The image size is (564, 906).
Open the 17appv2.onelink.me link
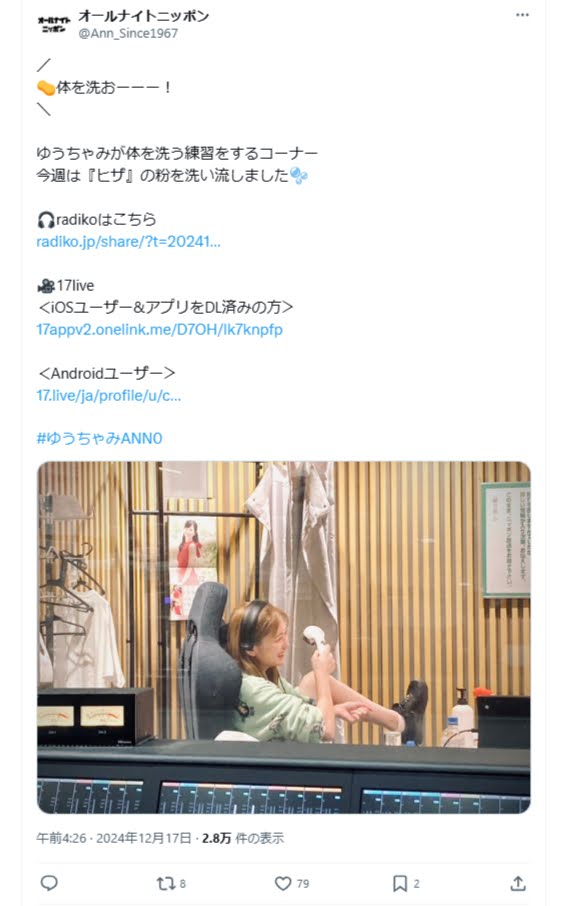[159, 329]
